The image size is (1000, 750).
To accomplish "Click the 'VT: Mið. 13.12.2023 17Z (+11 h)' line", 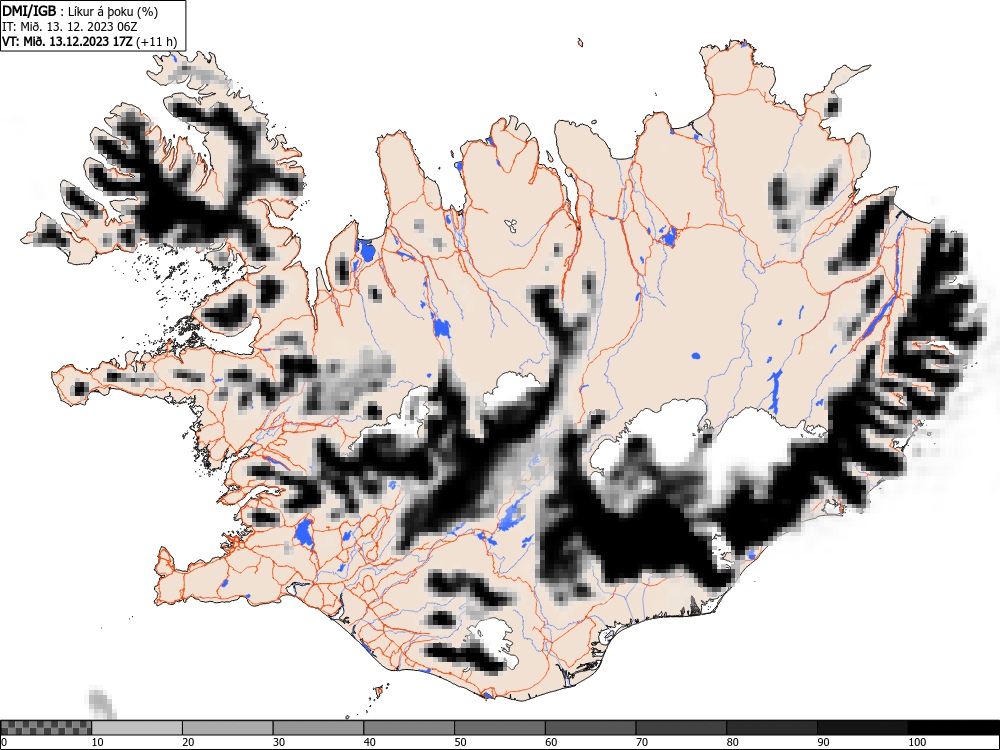I will [x=90, y=42].
